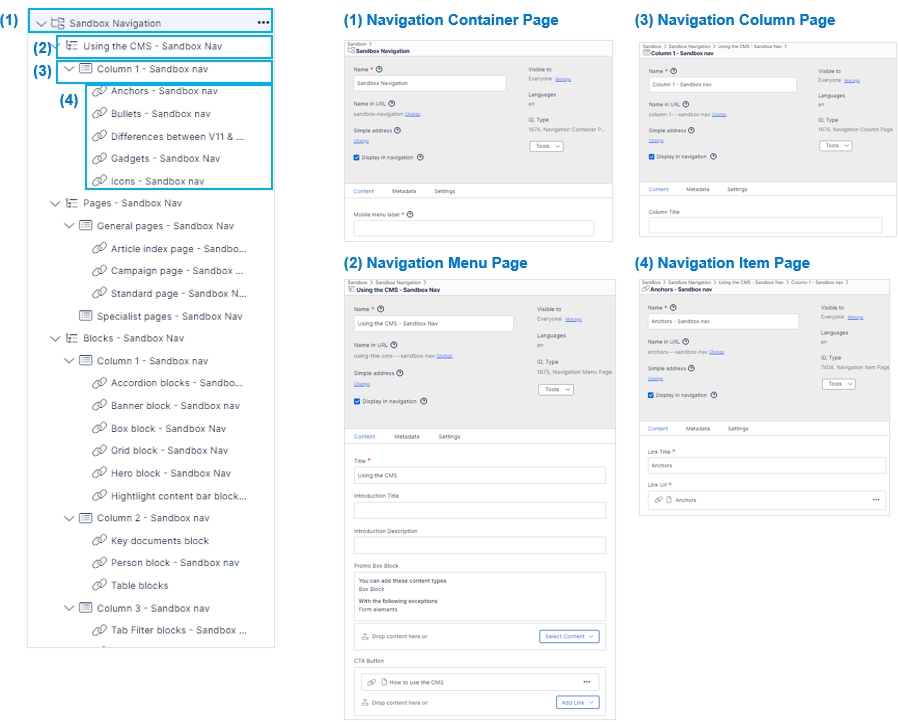Open the Add Link dropdown under CTA Button

coord(577,703)
